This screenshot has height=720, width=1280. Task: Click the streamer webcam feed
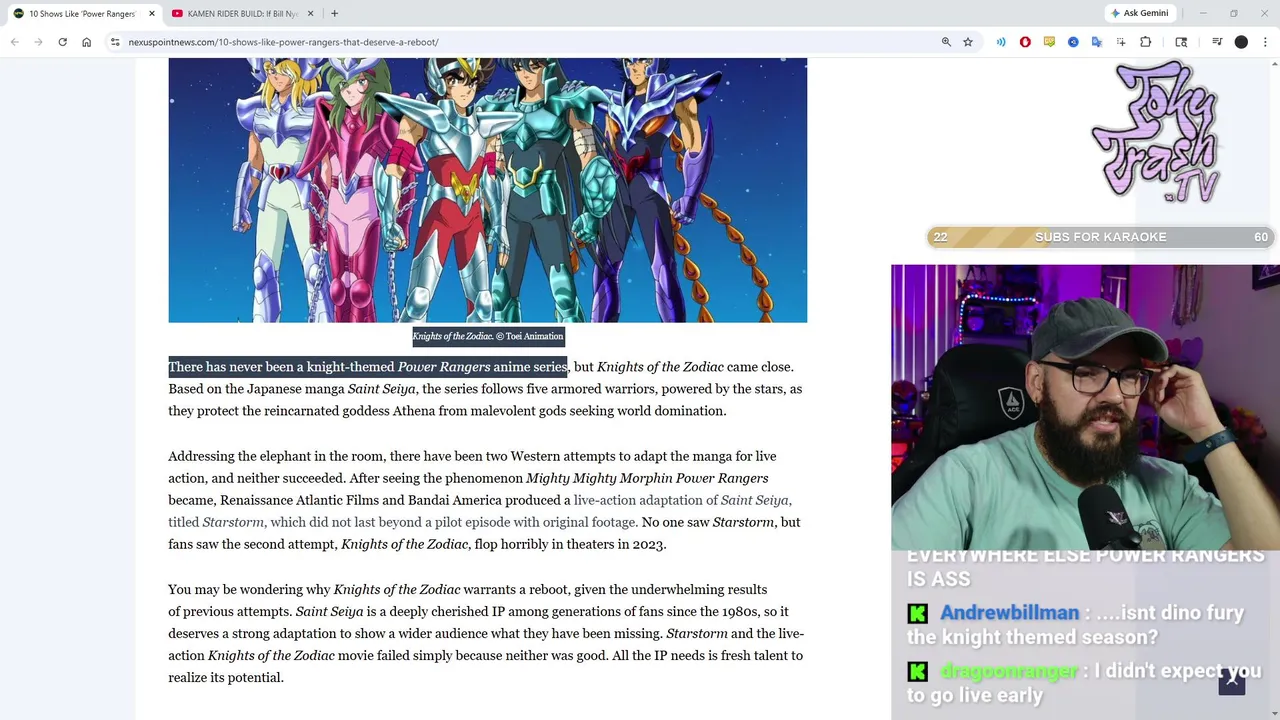point(1085,407)
